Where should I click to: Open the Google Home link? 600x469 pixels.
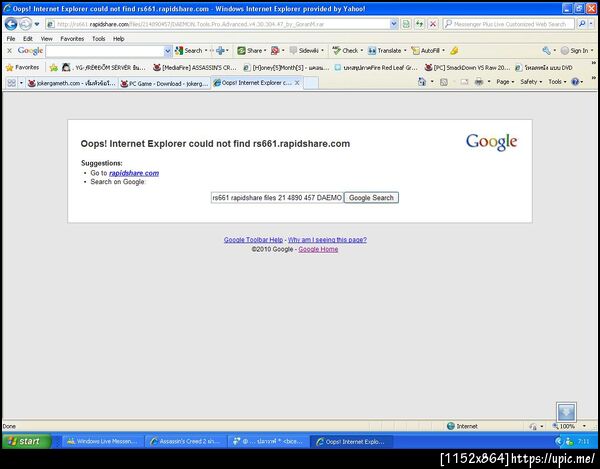(x=318, y=249)
